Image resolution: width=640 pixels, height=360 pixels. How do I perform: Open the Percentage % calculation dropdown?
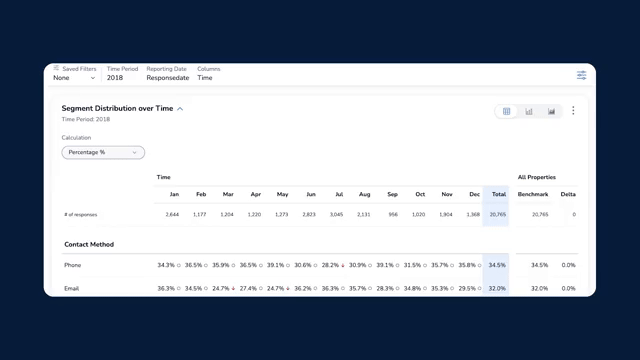tap(103, 152)
